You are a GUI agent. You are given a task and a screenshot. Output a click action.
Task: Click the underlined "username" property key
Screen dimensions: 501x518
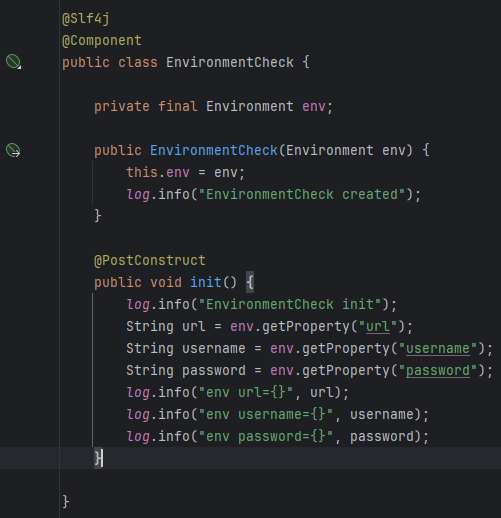438,349
